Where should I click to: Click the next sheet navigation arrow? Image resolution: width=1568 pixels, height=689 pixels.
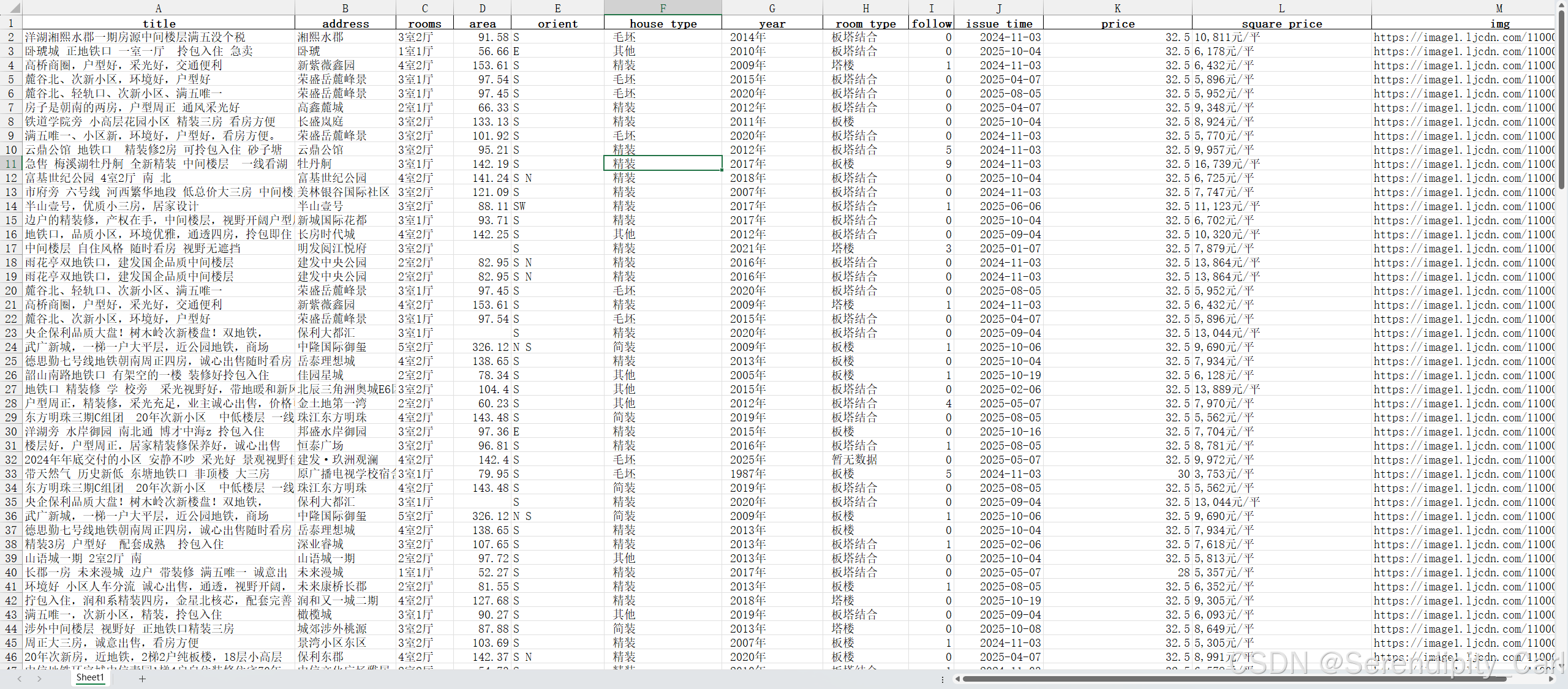point(40,679)
